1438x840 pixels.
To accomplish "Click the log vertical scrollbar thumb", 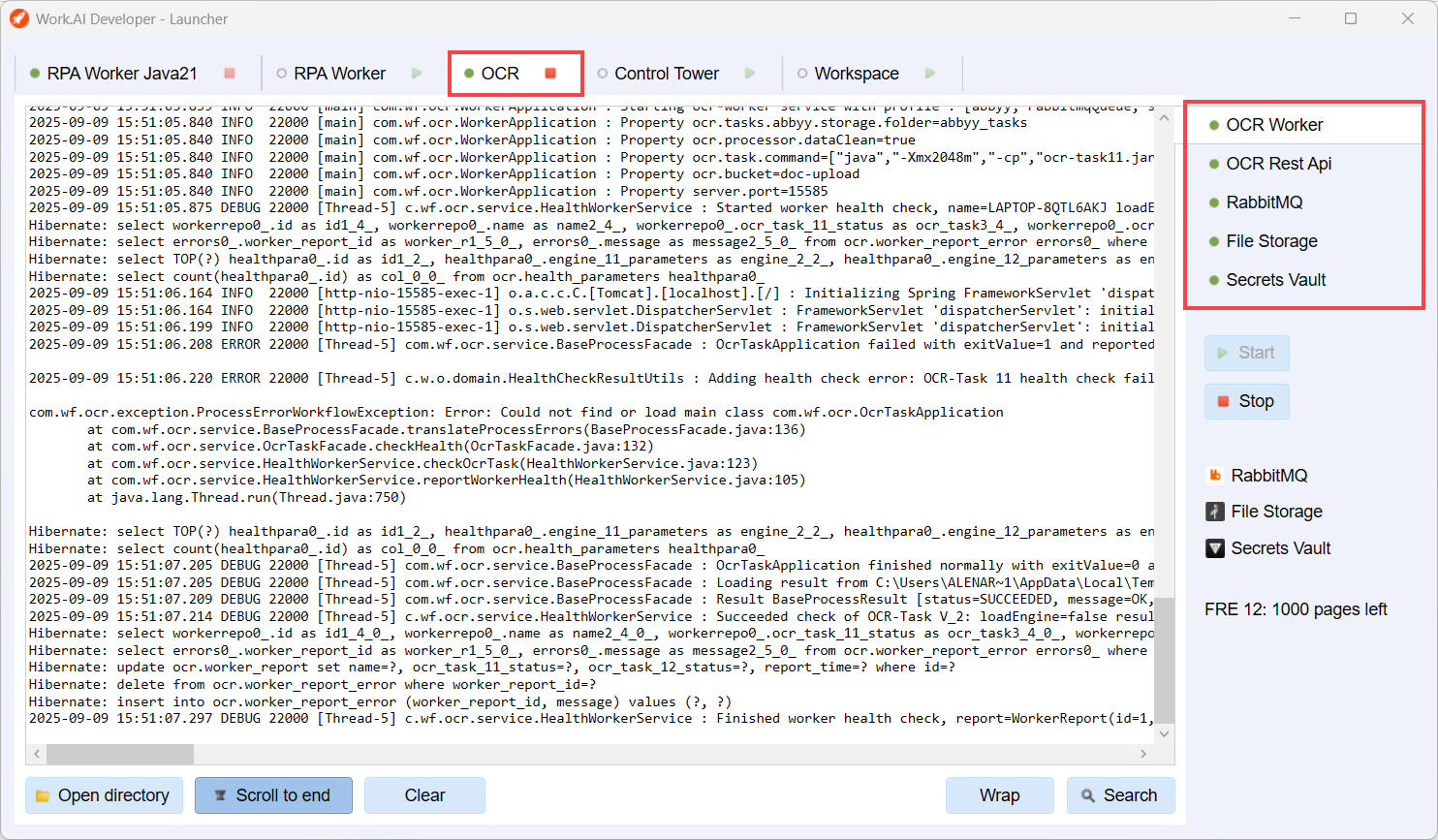I will [1165, 661].
